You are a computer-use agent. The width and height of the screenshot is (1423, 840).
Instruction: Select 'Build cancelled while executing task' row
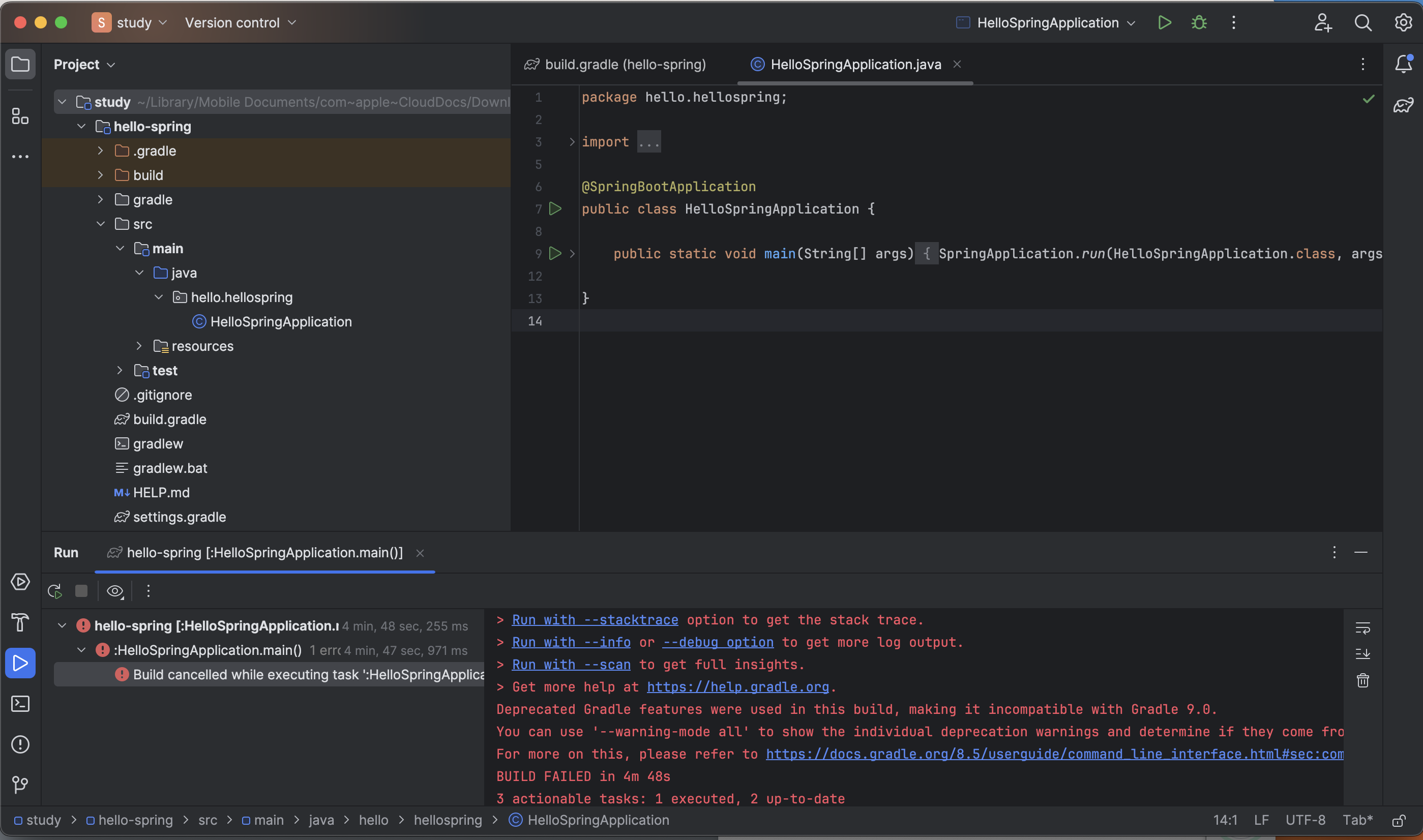click(269, 675)
